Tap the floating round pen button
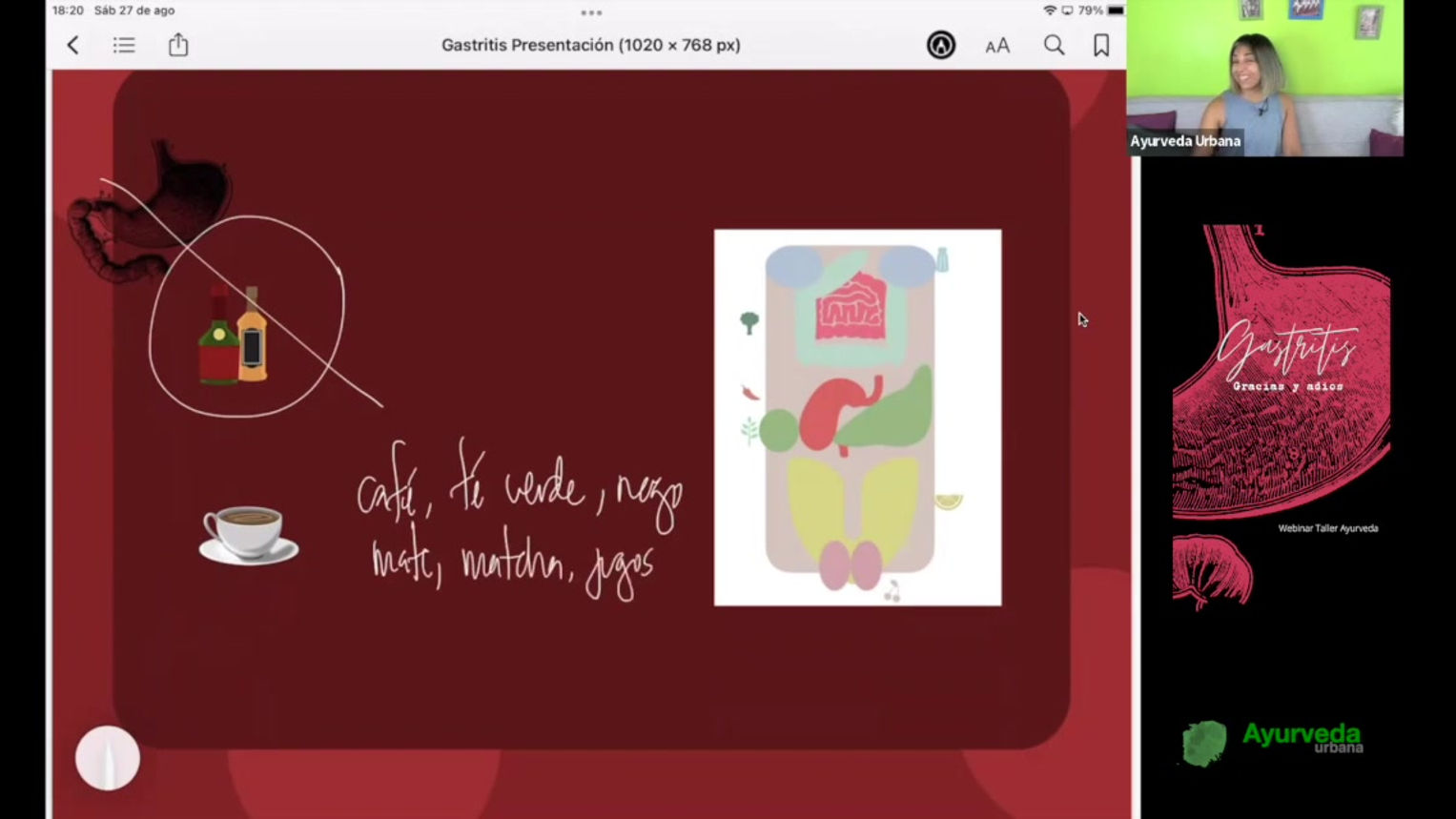The height and width of the screenshot is (819, 1456). (108, 758)
